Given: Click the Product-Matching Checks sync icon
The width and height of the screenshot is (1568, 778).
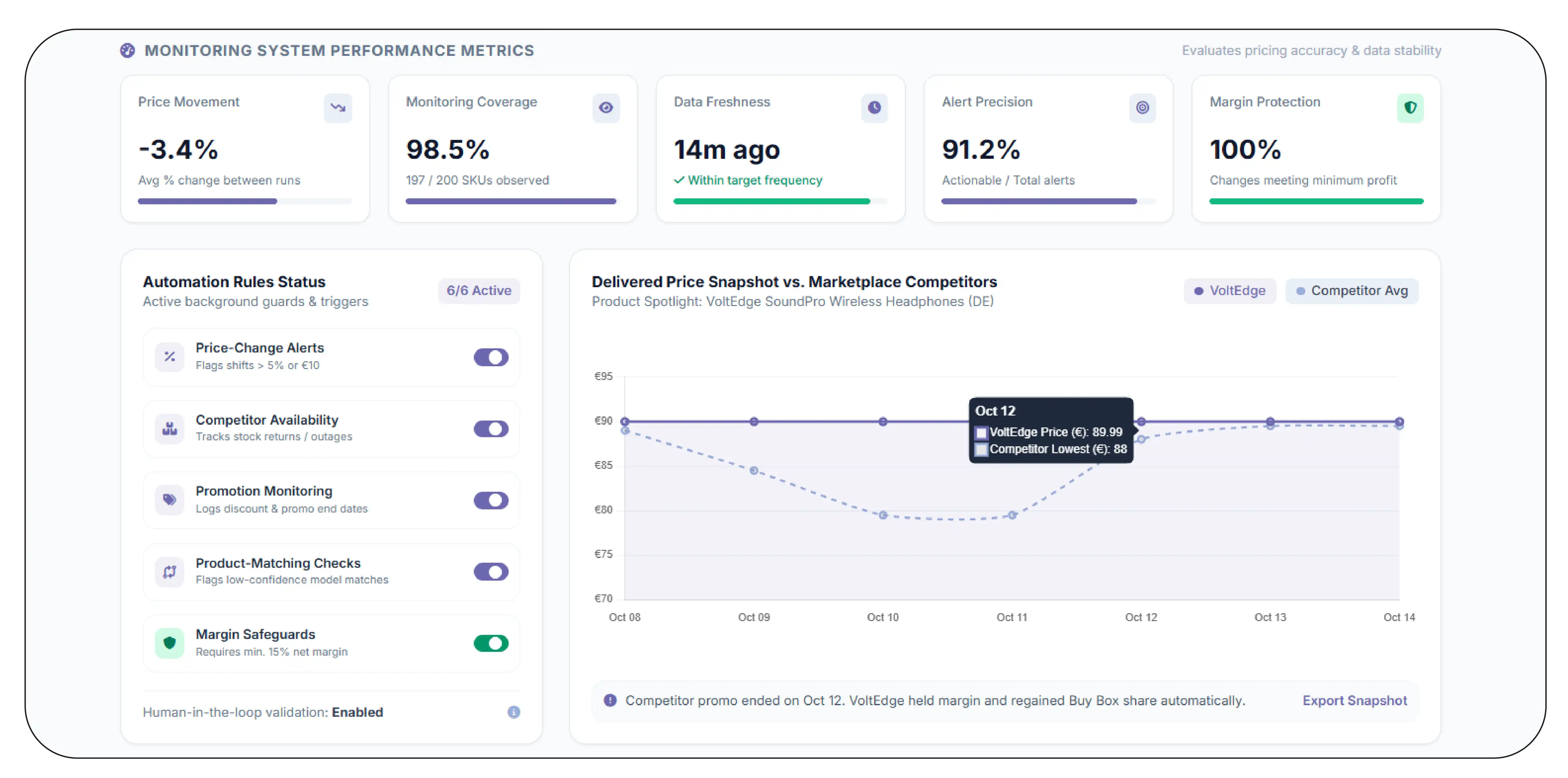Looking at the screenshot, I should 169,571.
